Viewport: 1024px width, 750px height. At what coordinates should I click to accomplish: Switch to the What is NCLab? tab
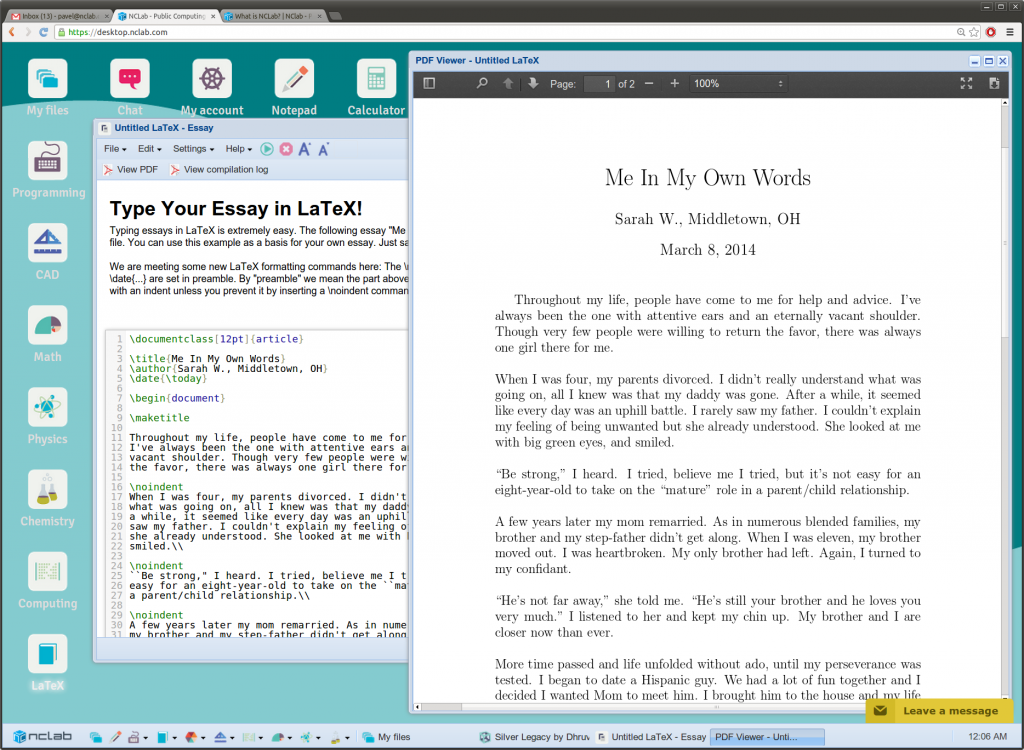[273, 16]
